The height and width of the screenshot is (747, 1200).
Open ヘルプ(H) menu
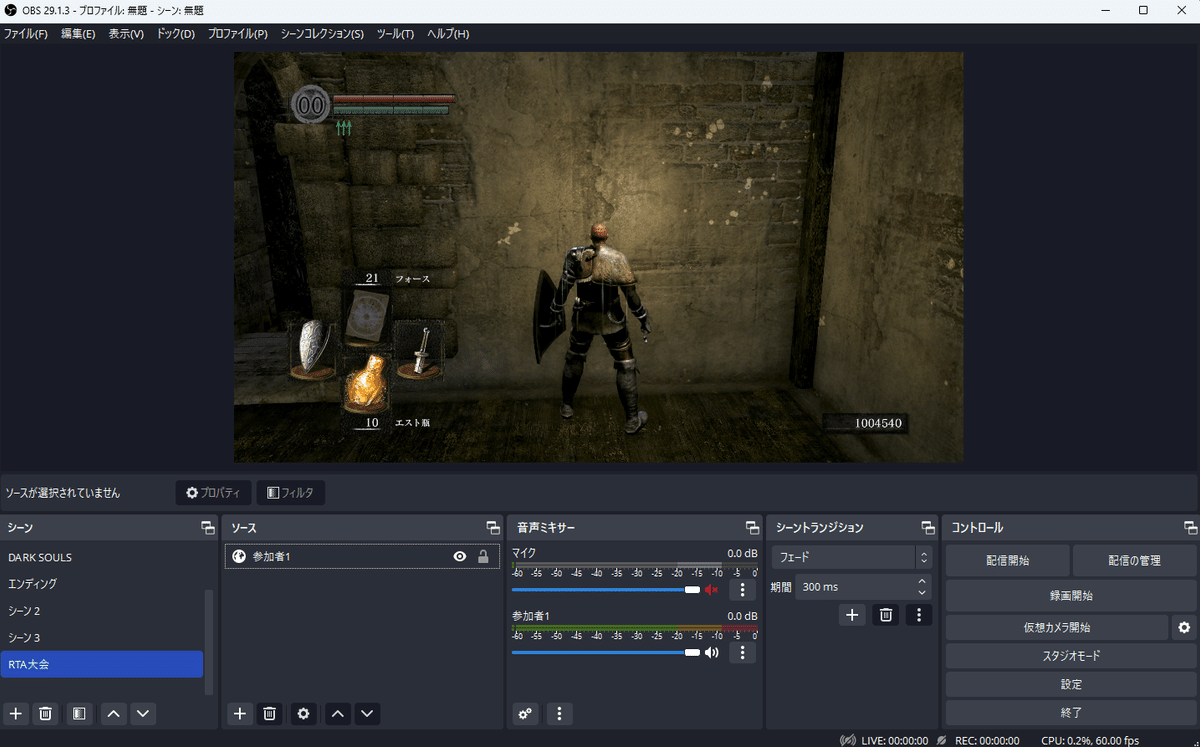coord(448,34)
